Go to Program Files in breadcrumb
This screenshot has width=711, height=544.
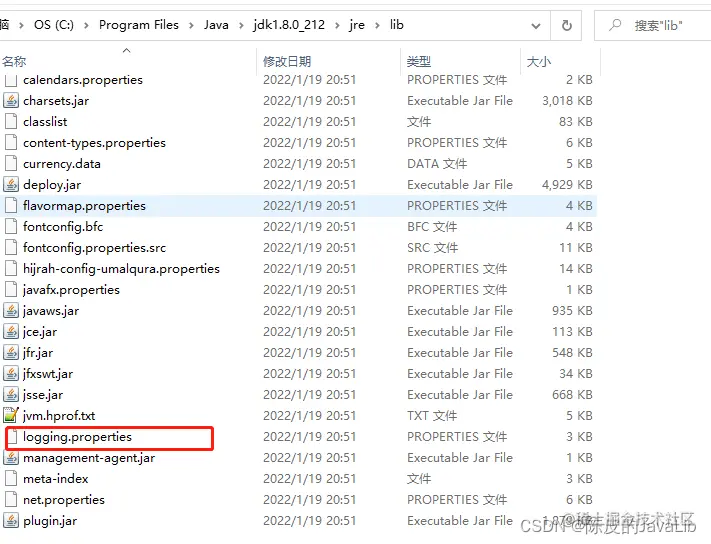(139, 24)
